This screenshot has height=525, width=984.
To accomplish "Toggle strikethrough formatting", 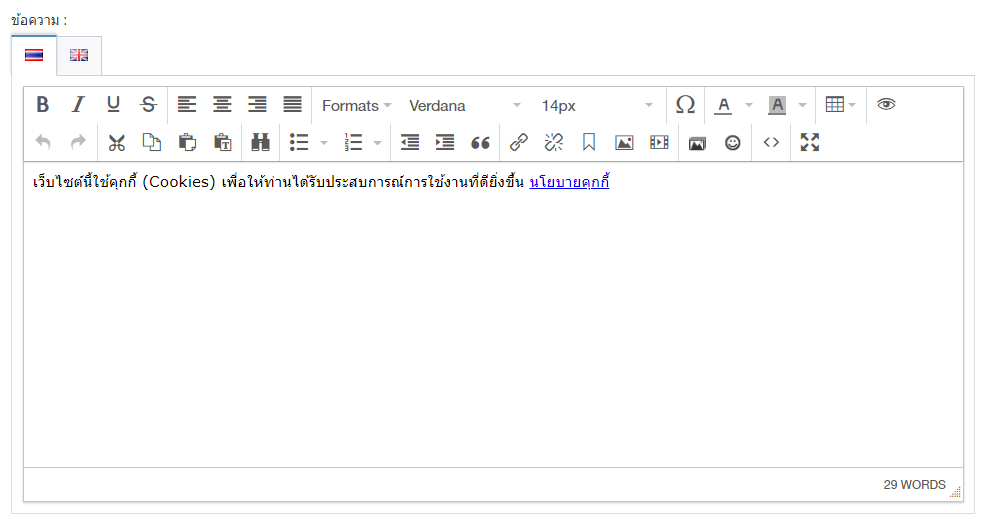I will (x=148, y=105).
